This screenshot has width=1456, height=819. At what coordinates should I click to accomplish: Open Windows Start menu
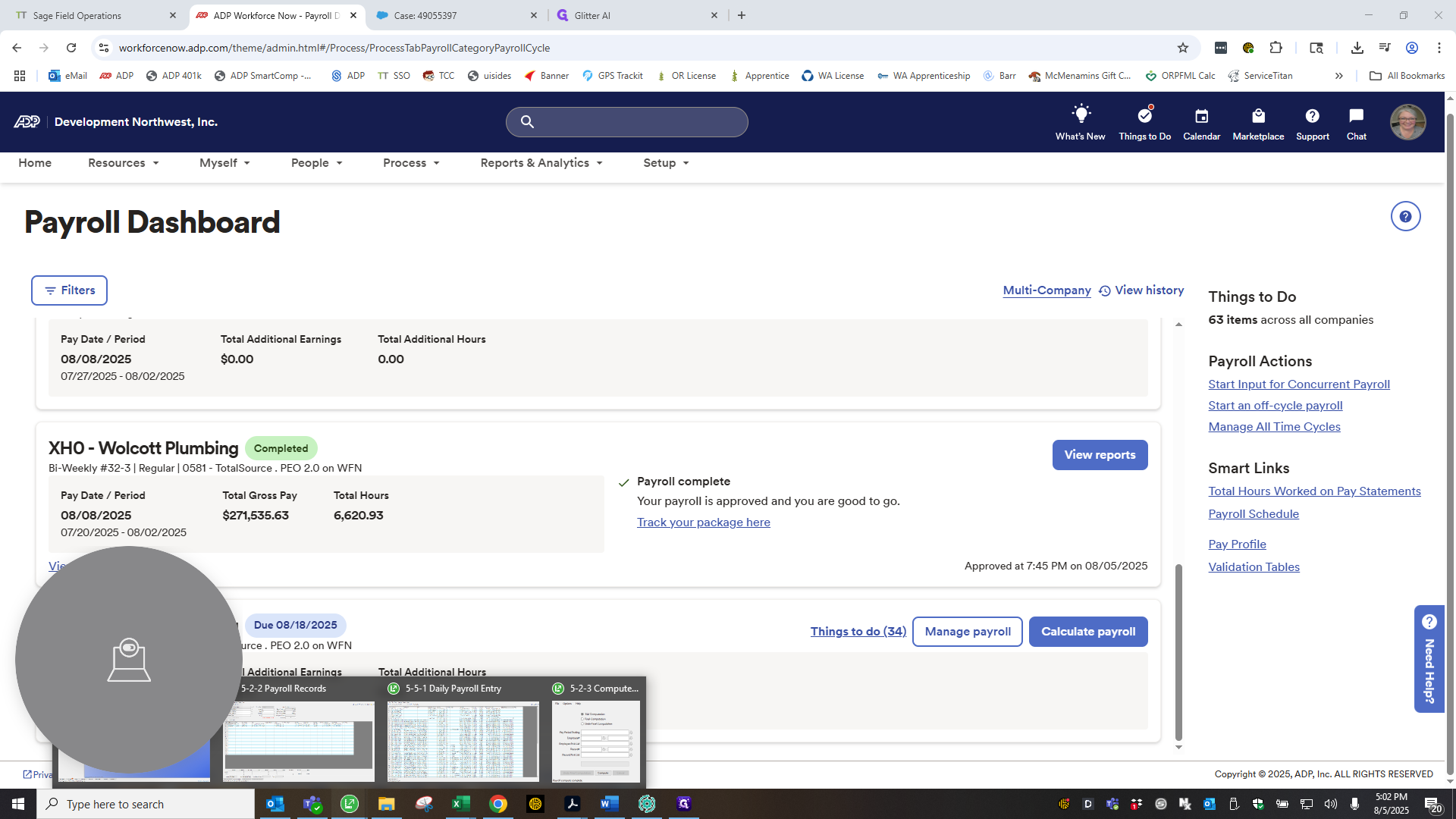point(18,804)
